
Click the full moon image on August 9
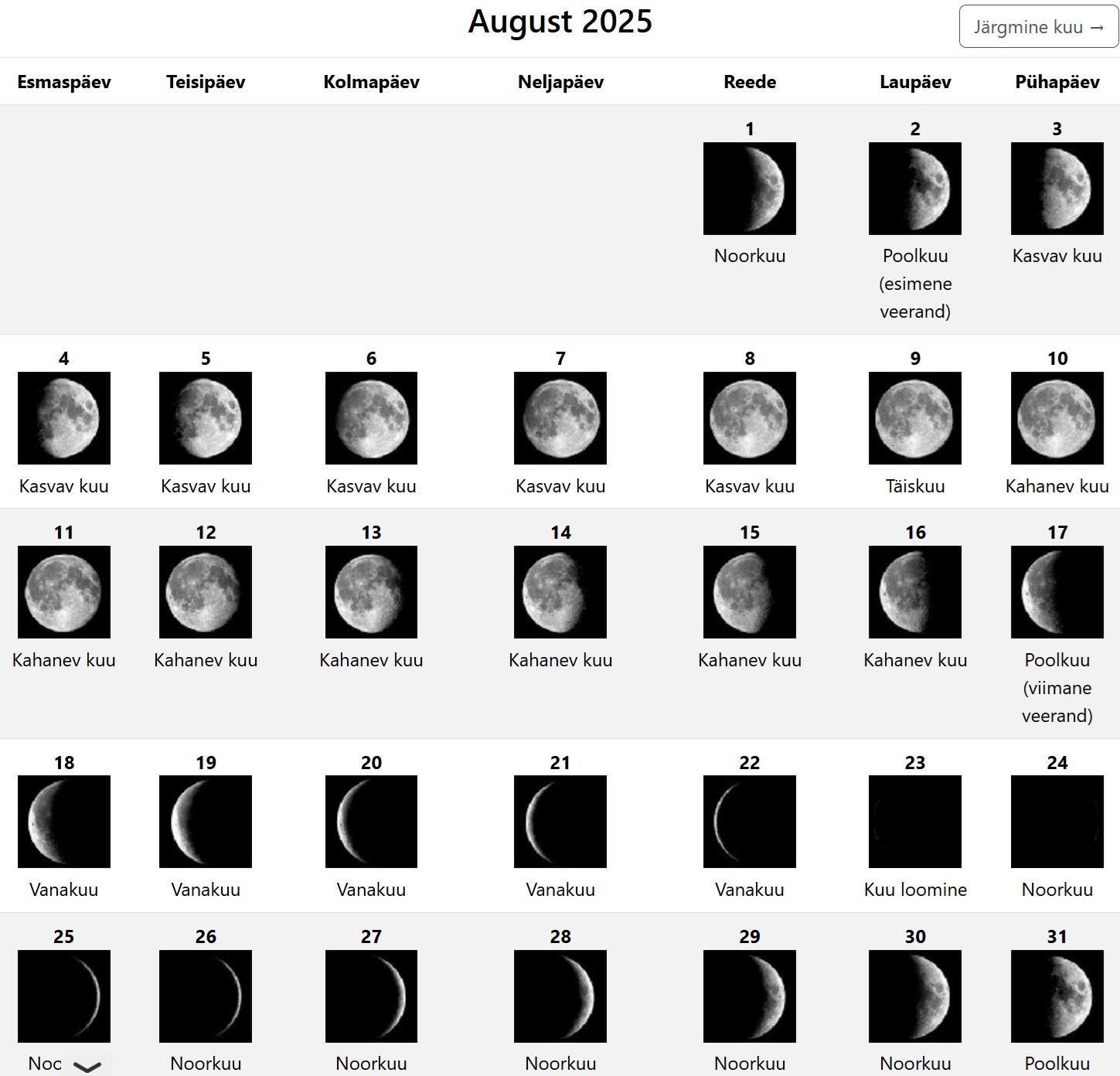[x=914, y=418]
